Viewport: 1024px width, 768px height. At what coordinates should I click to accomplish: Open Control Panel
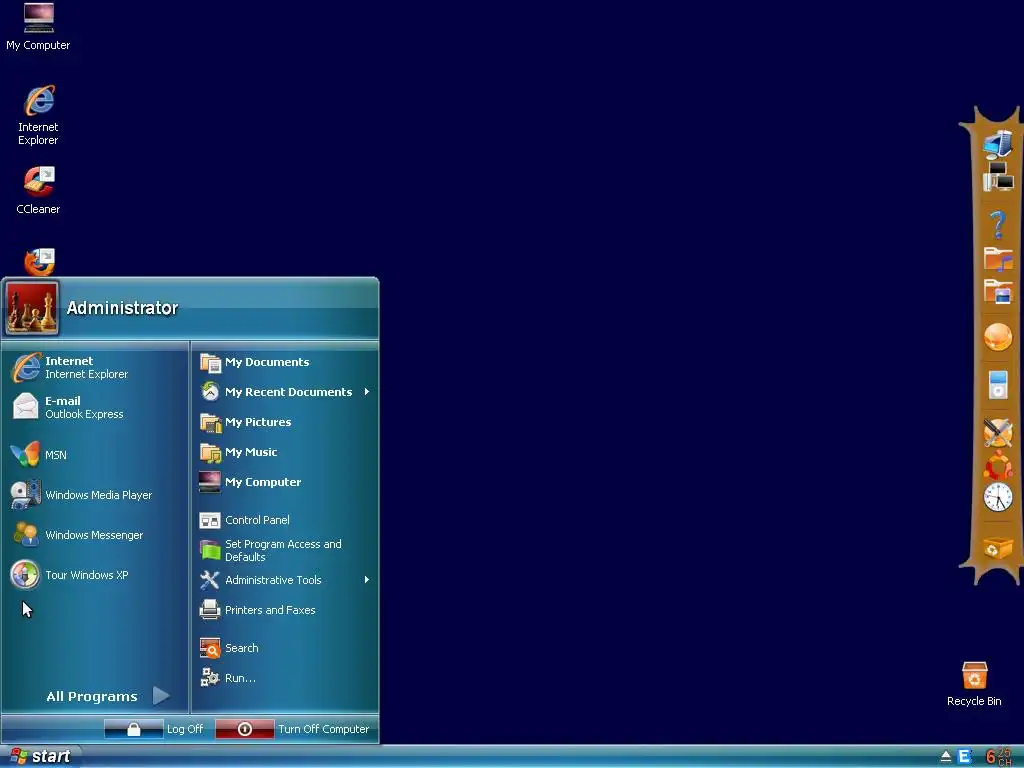[285, 520]
